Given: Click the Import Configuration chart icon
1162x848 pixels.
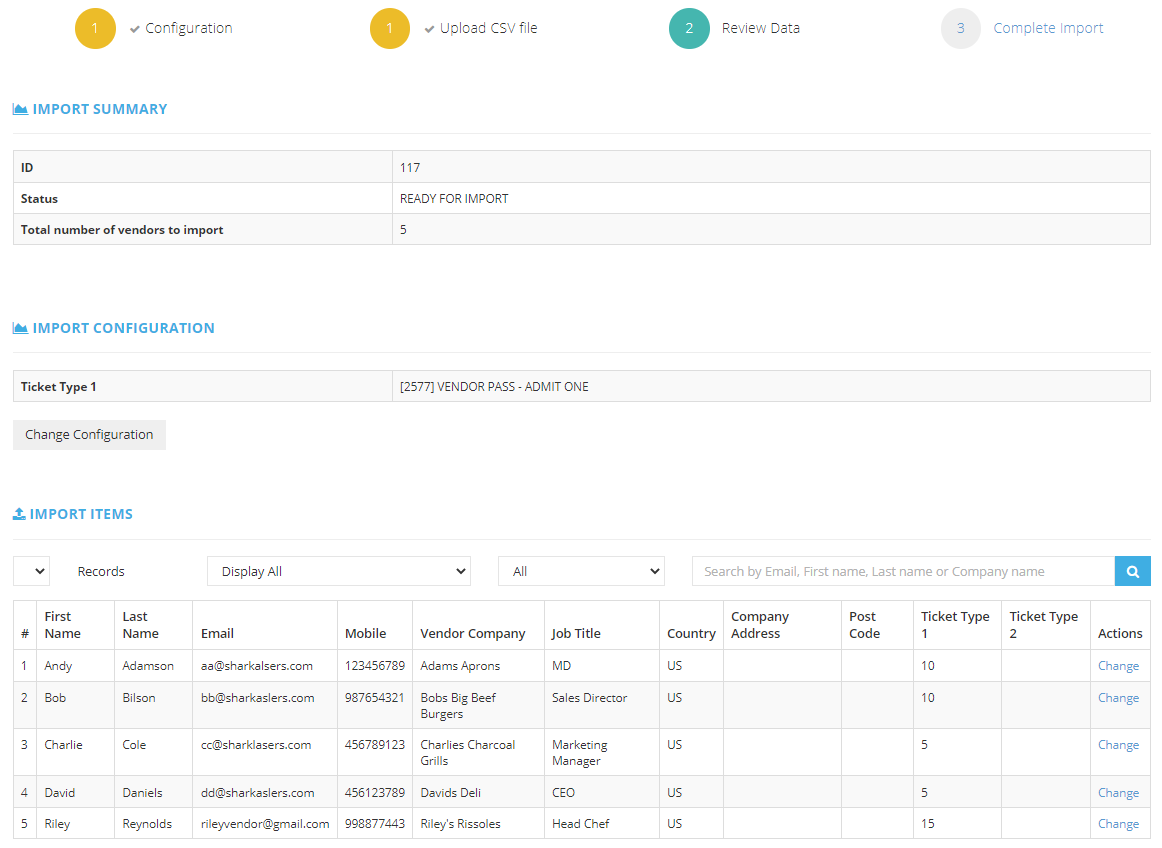Looking at the screenshot, I should point(20,328).
